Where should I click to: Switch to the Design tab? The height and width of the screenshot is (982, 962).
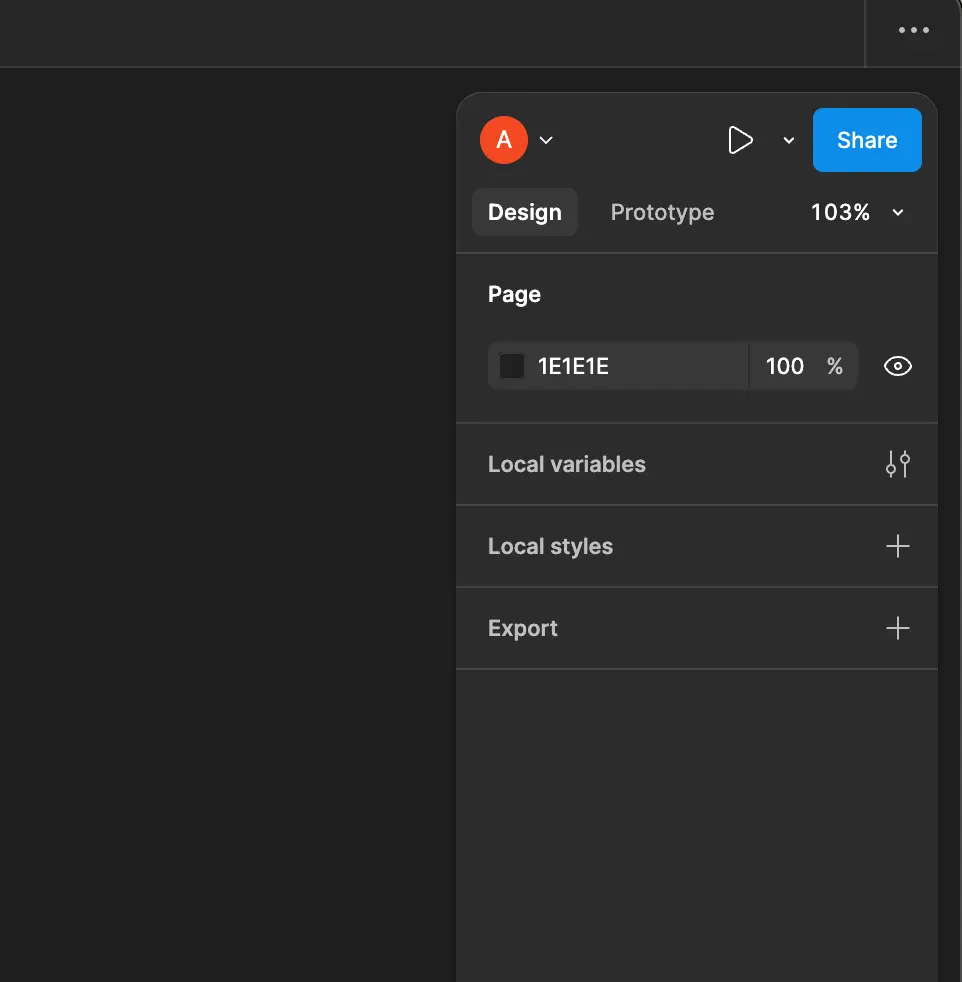coord(524,212)
